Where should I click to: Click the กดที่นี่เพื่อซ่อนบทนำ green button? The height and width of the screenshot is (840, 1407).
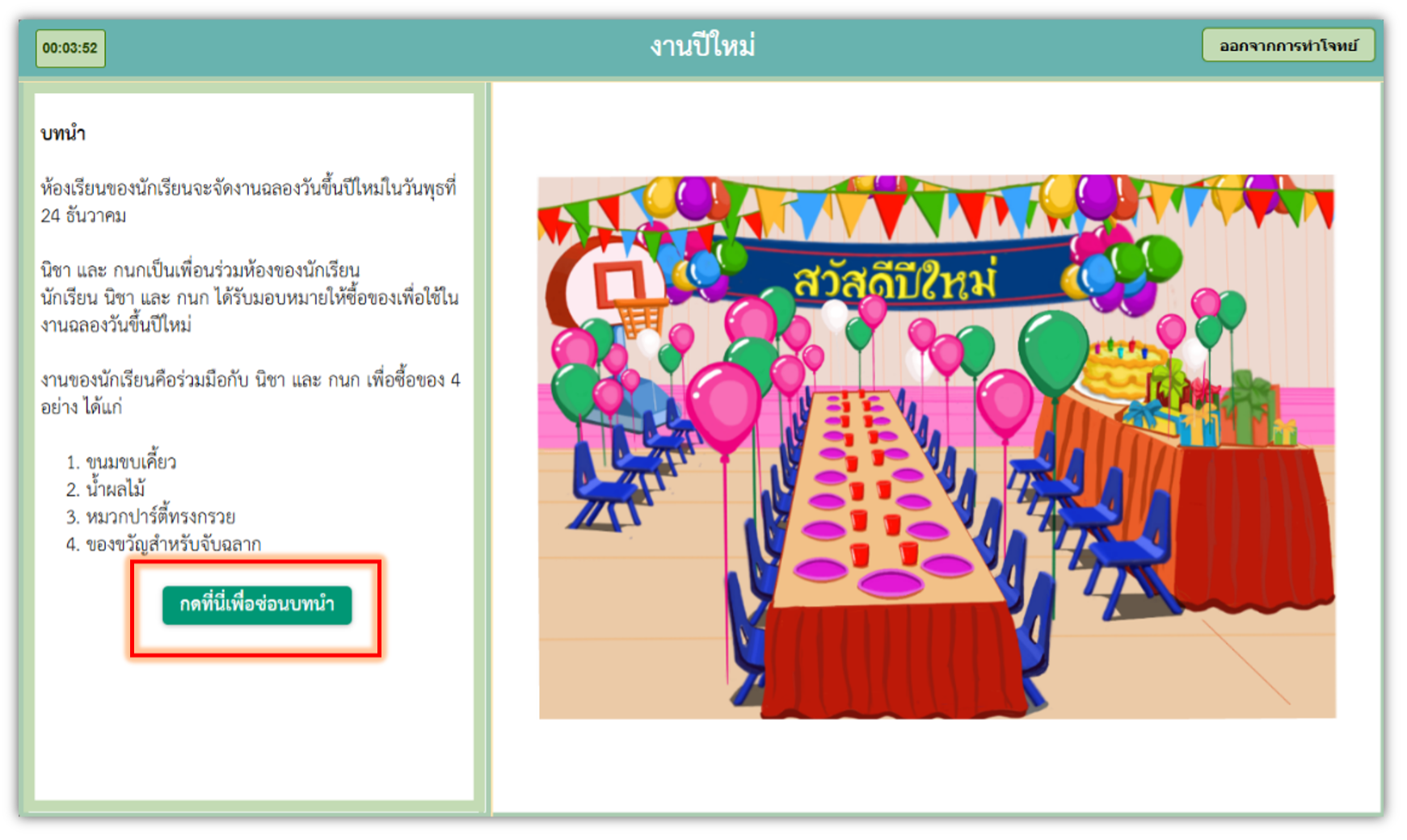point(257,605)
